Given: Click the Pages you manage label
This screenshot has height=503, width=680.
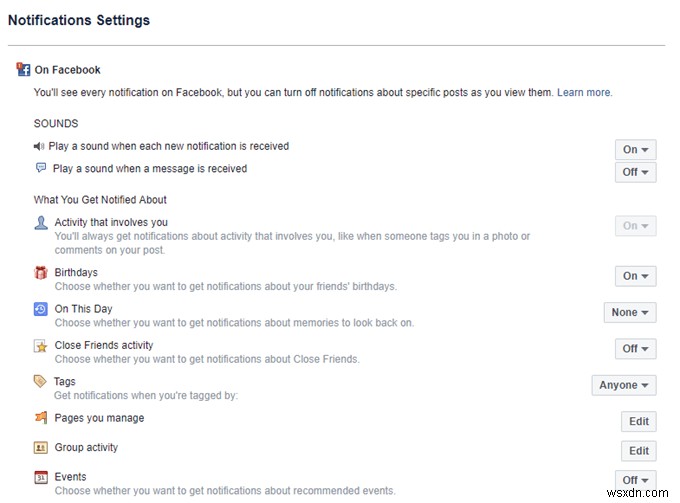Looking at the screenshot, I should [x=99, y=418].
